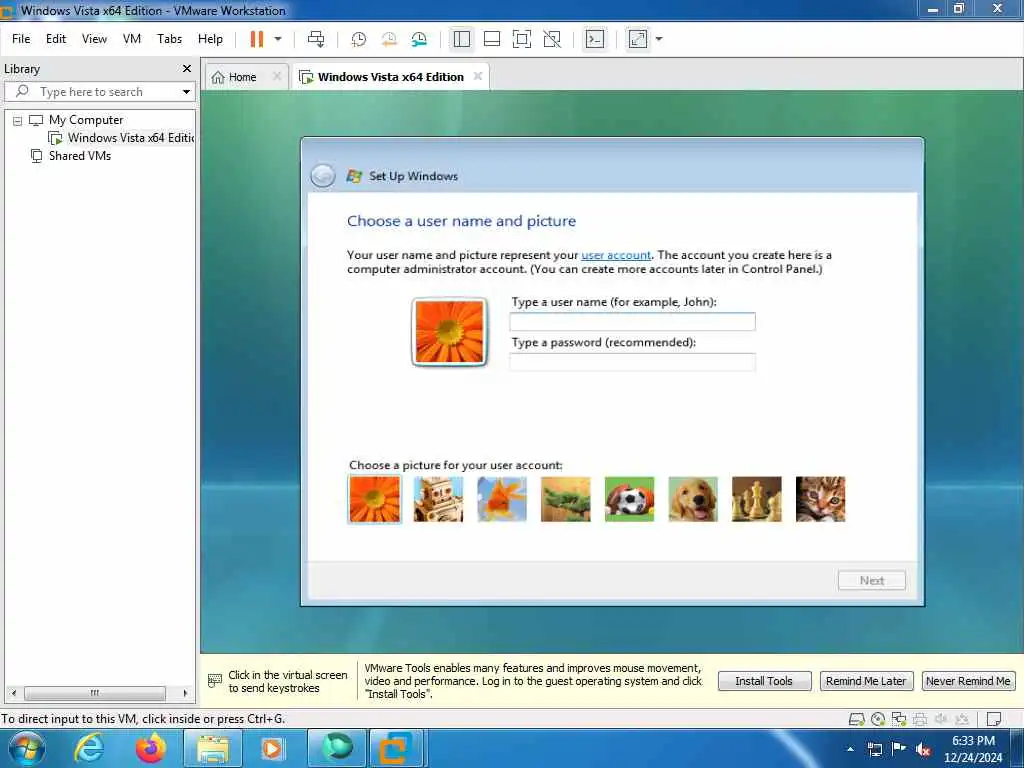Pause the VM with the orange suspend button
This screenshot has width=1024, height=768.
257,39
